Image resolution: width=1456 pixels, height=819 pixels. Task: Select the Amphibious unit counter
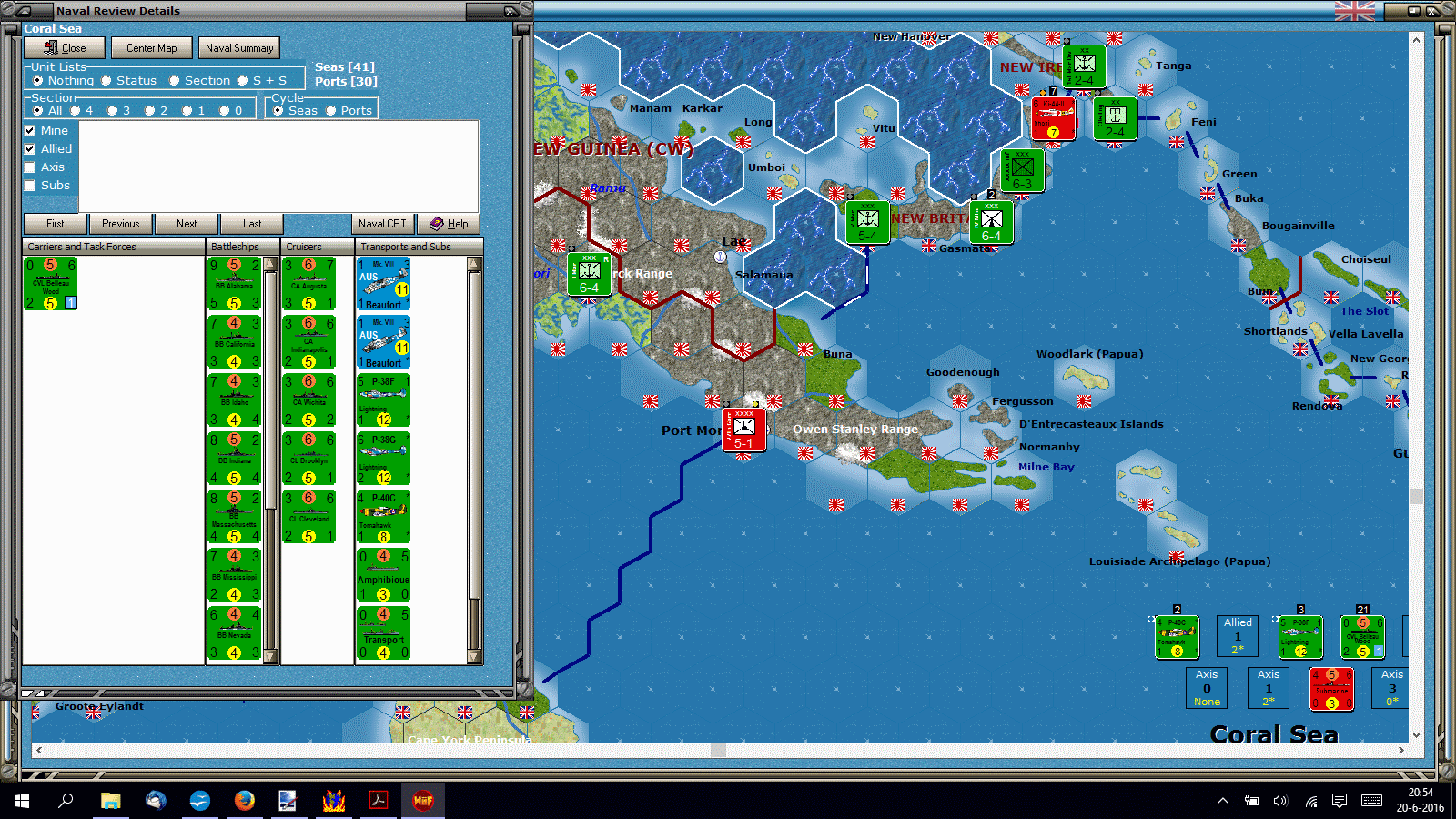click(383, 575)
